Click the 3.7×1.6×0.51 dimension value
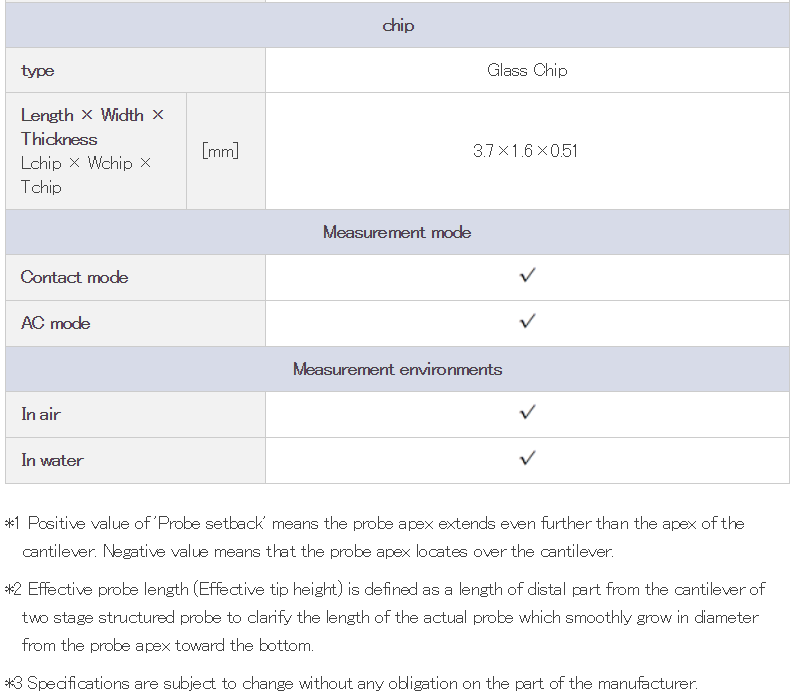 [525, 151]
